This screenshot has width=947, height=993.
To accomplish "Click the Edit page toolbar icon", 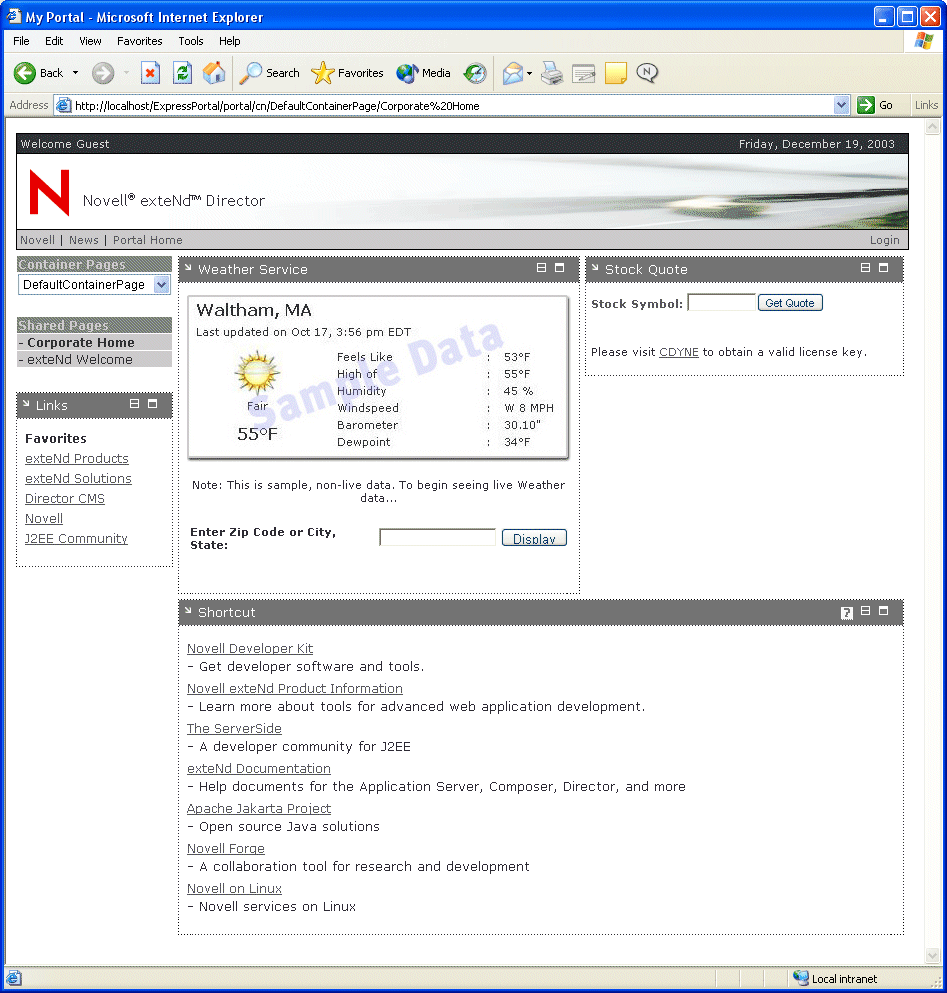I will [x=583, y=73].
